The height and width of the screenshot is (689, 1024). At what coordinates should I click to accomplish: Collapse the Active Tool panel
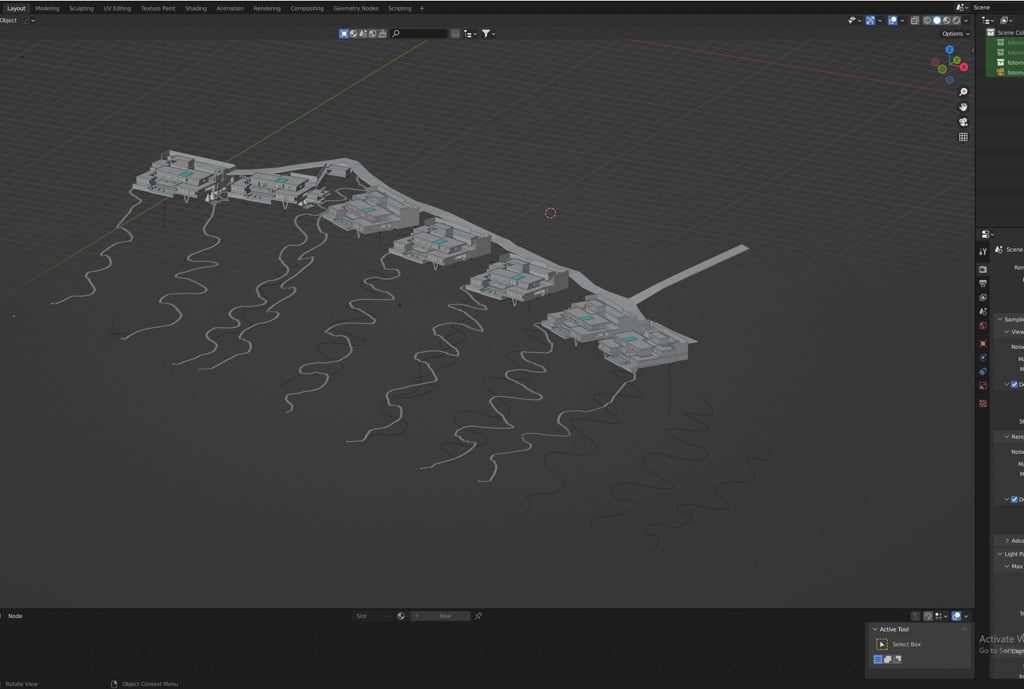click(x=875, y=629)
